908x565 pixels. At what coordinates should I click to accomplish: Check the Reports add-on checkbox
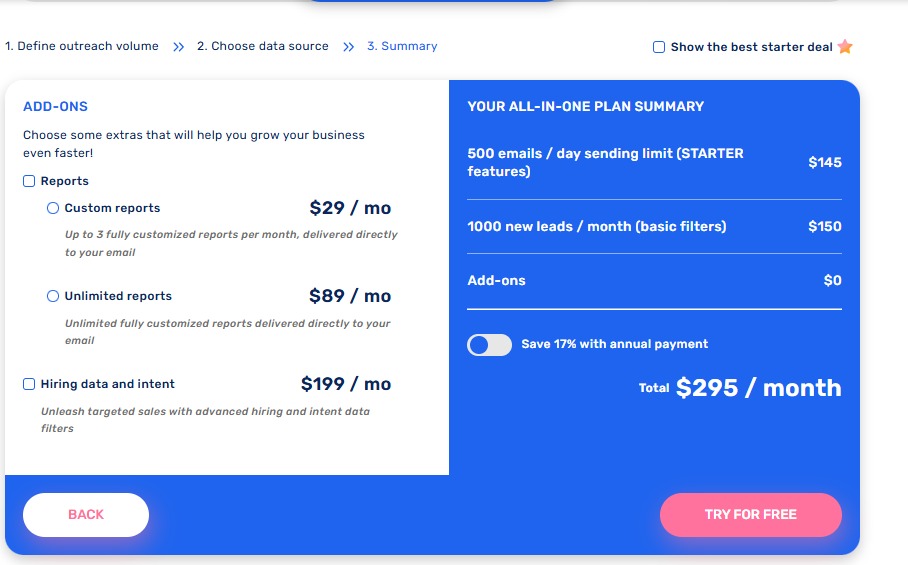[x=29, y=181]
